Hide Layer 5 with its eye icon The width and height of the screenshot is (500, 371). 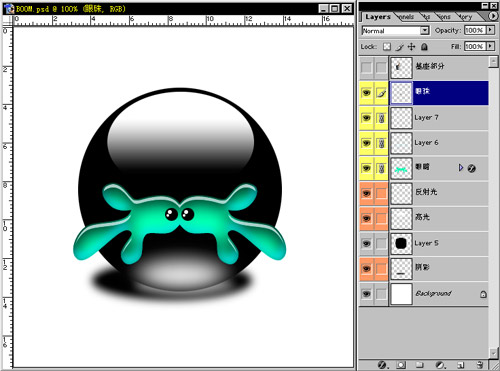click(366, 244)
